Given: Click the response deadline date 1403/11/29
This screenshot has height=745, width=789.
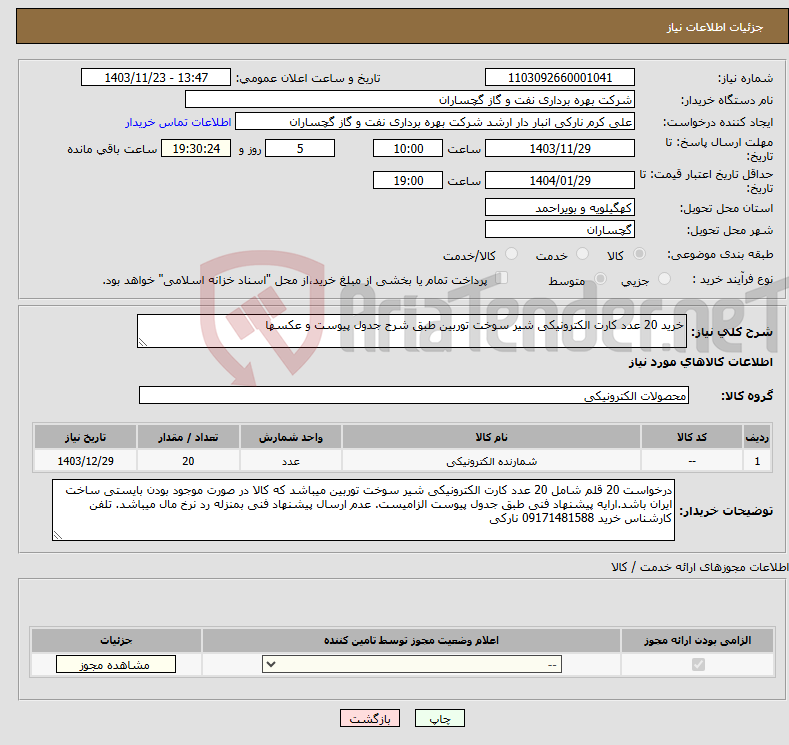Looking at the screenshot, I should tap(560, 148).
